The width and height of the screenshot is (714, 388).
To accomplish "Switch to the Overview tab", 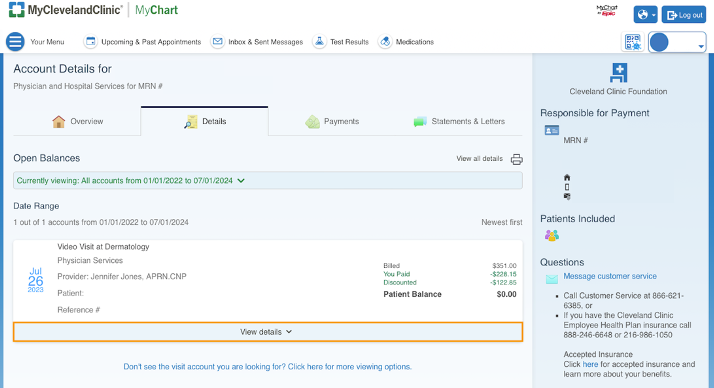I will pyautogui.click(x=77, y=122).
